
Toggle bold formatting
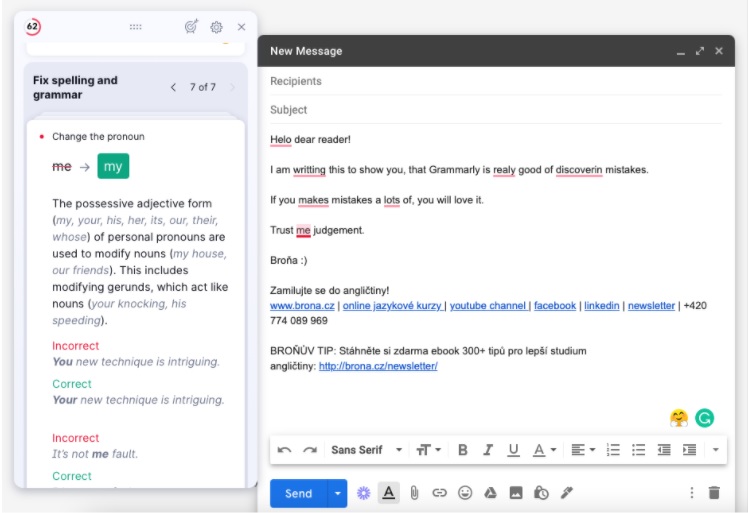click(x=463, y=450)
